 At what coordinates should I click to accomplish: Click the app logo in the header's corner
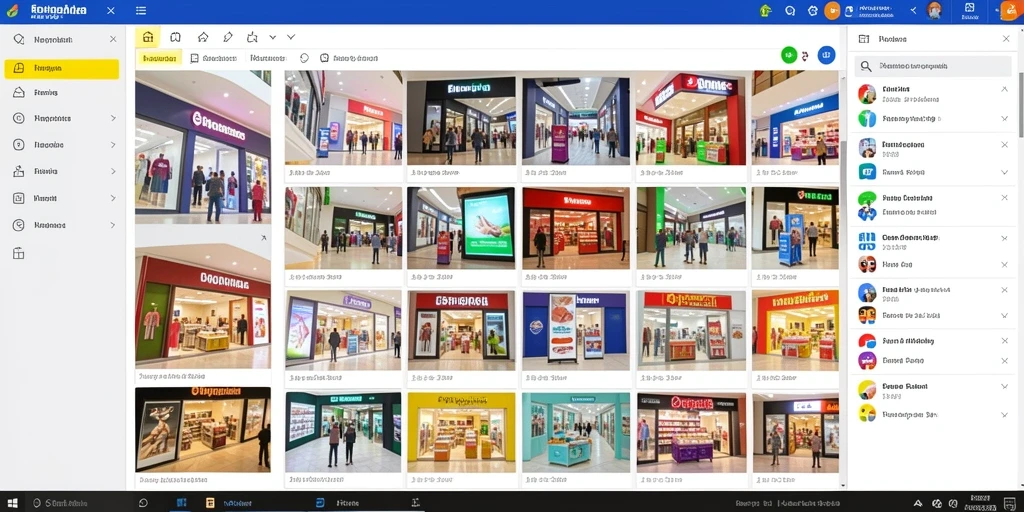click(x=12, y=11)
